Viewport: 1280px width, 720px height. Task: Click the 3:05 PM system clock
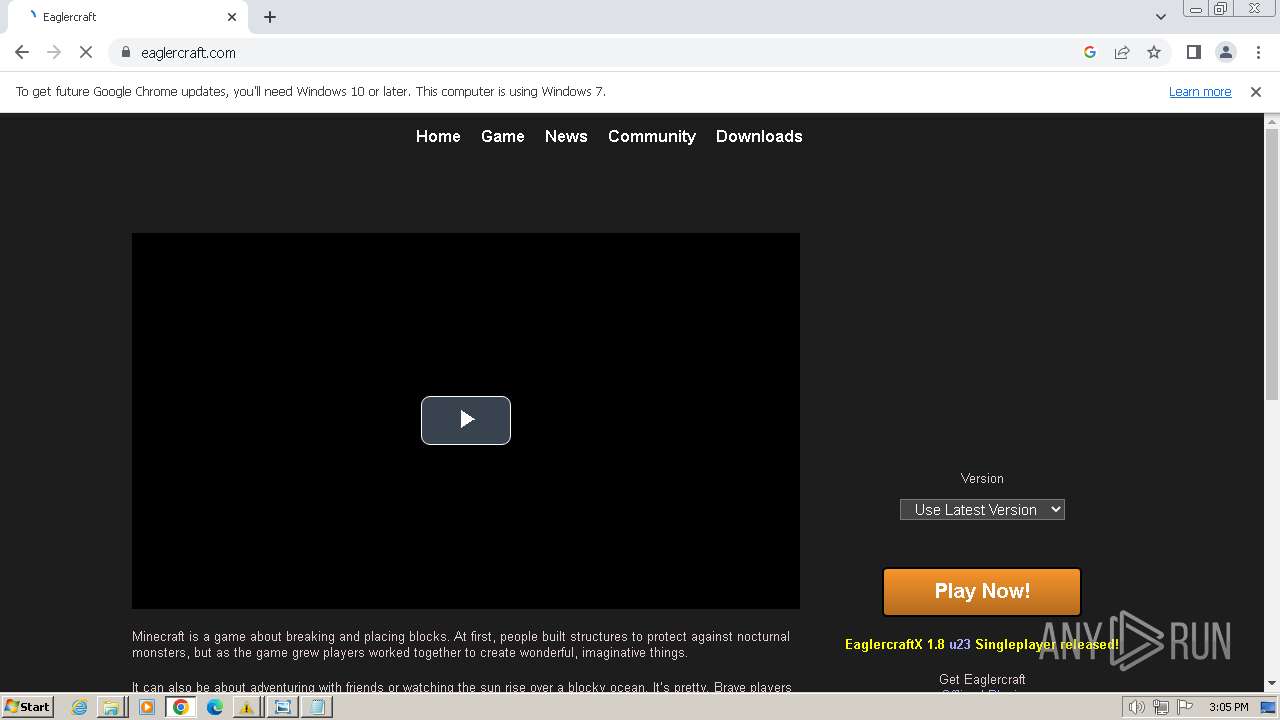(1228, 707)
